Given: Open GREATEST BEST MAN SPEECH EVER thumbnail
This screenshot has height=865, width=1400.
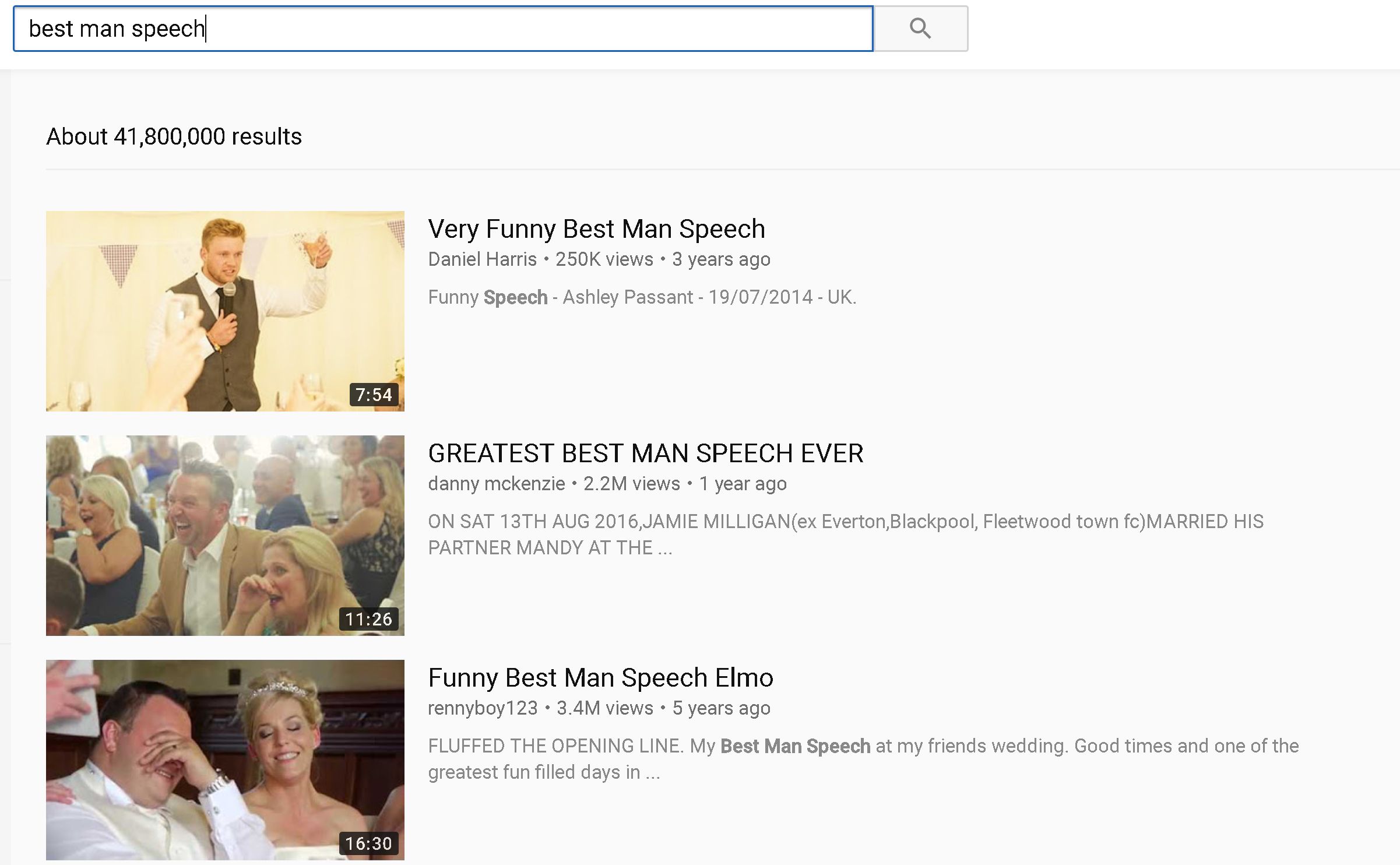Looking at the screenshot, I should click(x=225, y=535).
